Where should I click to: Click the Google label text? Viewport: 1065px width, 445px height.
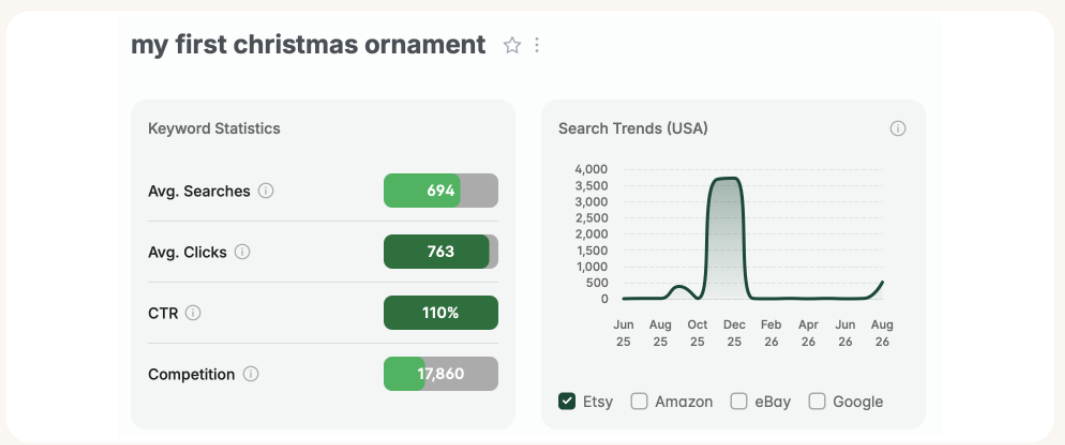coord(858,402)
